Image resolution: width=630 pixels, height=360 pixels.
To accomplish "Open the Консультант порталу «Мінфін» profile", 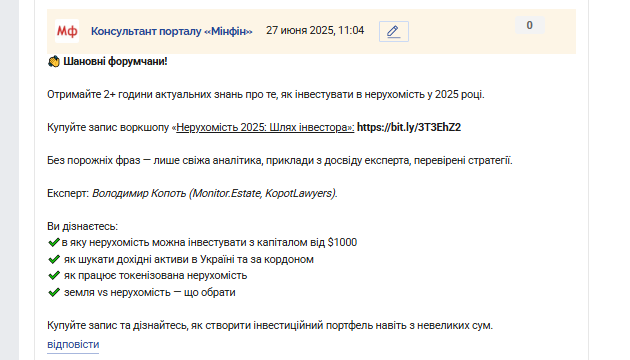I will pos(172,31).
